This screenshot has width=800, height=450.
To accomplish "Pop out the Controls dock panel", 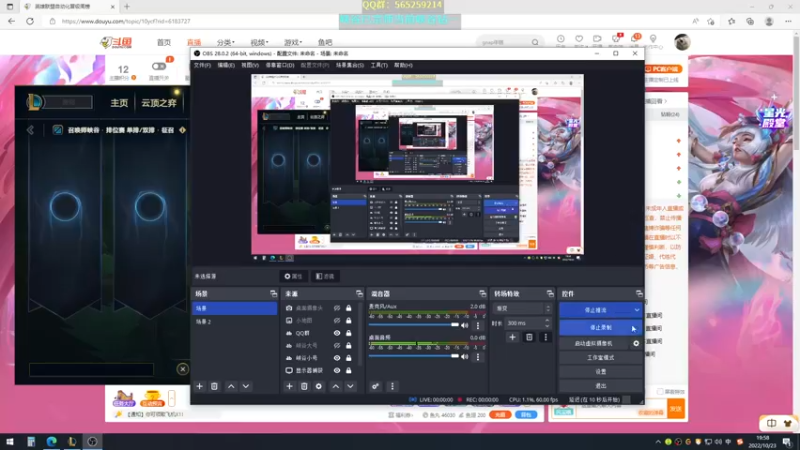I will pyautogui.click(x=639, y=294).
